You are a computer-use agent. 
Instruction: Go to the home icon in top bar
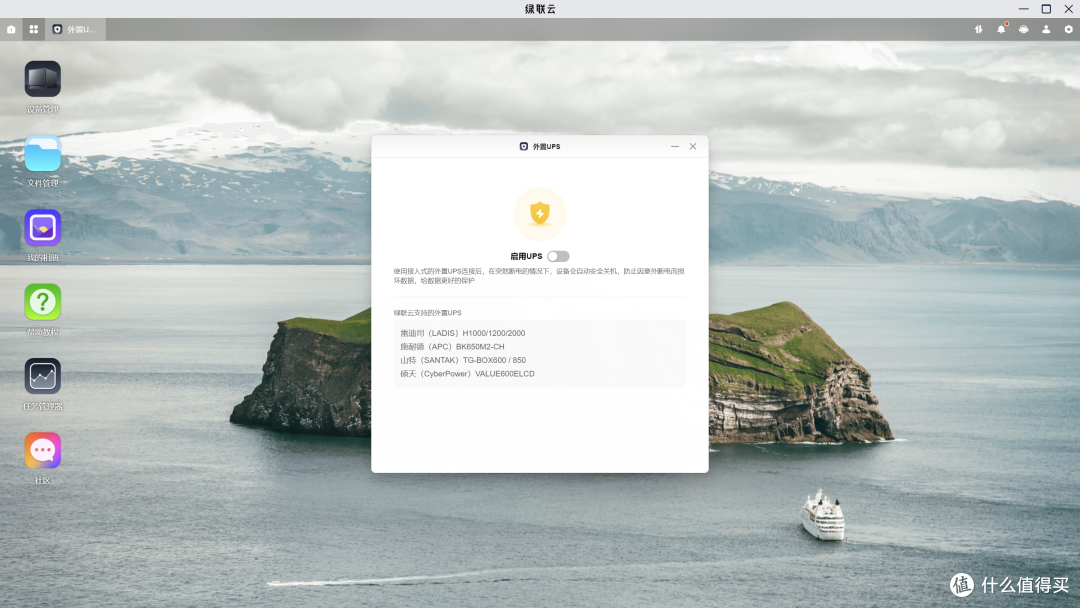coord(11,30)
